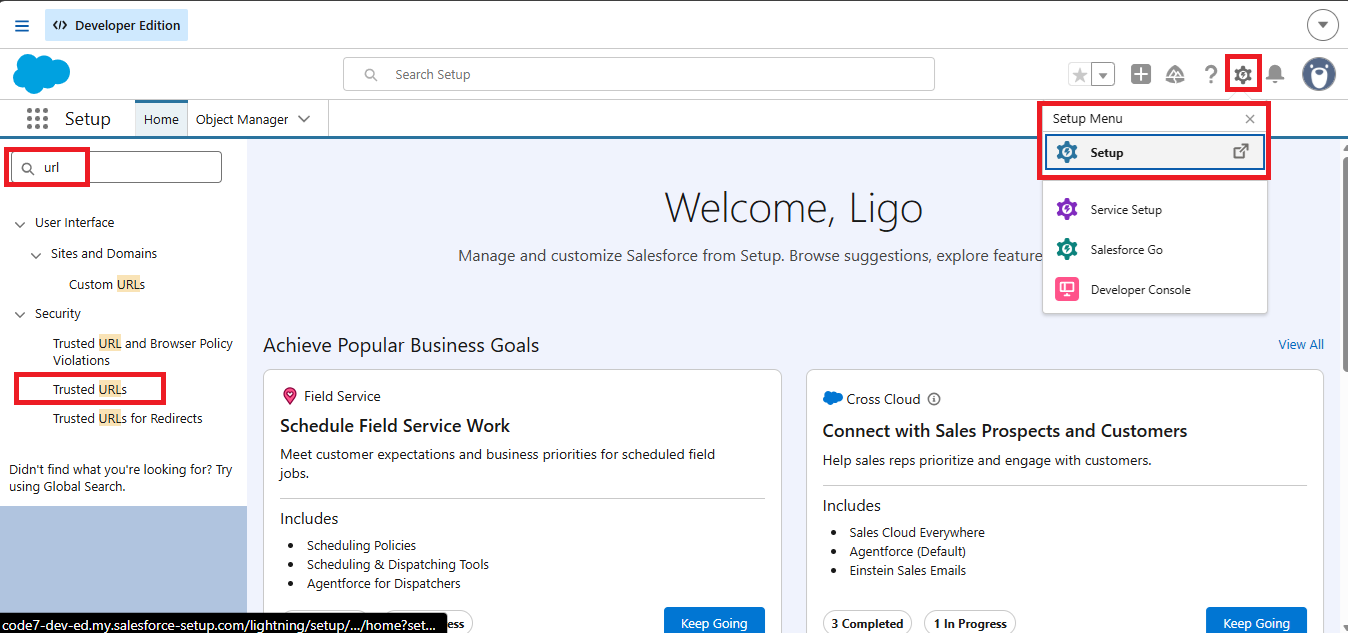Open the hamburger menu beside Developer Edition
This screenshot has width=1348, height=633.
click(x=22, y=25)
